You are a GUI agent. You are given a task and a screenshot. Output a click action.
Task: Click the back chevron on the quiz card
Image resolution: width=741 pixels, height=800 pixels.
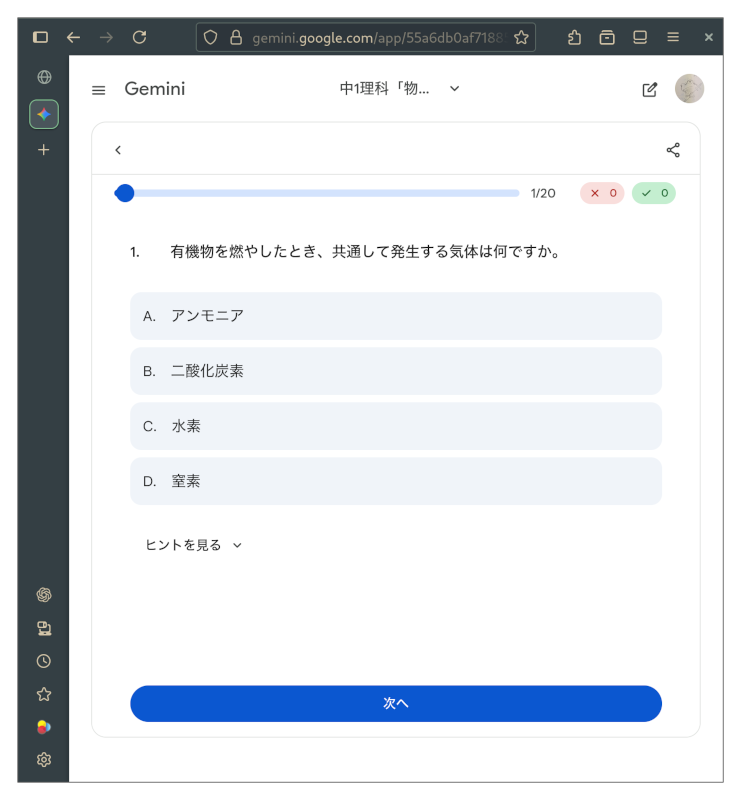118,150
